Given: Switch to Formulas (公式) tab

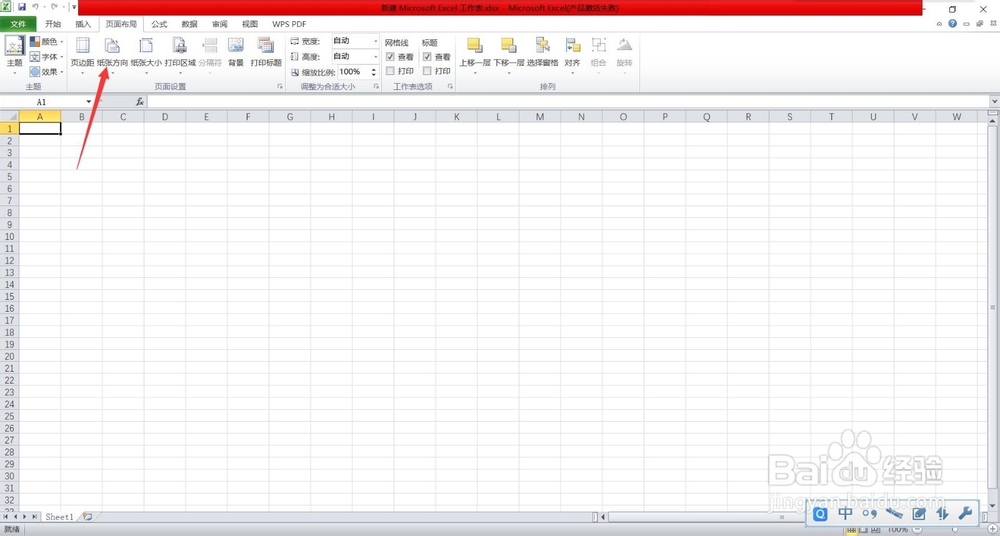Looking at the screenshot, I should [159, 24].
